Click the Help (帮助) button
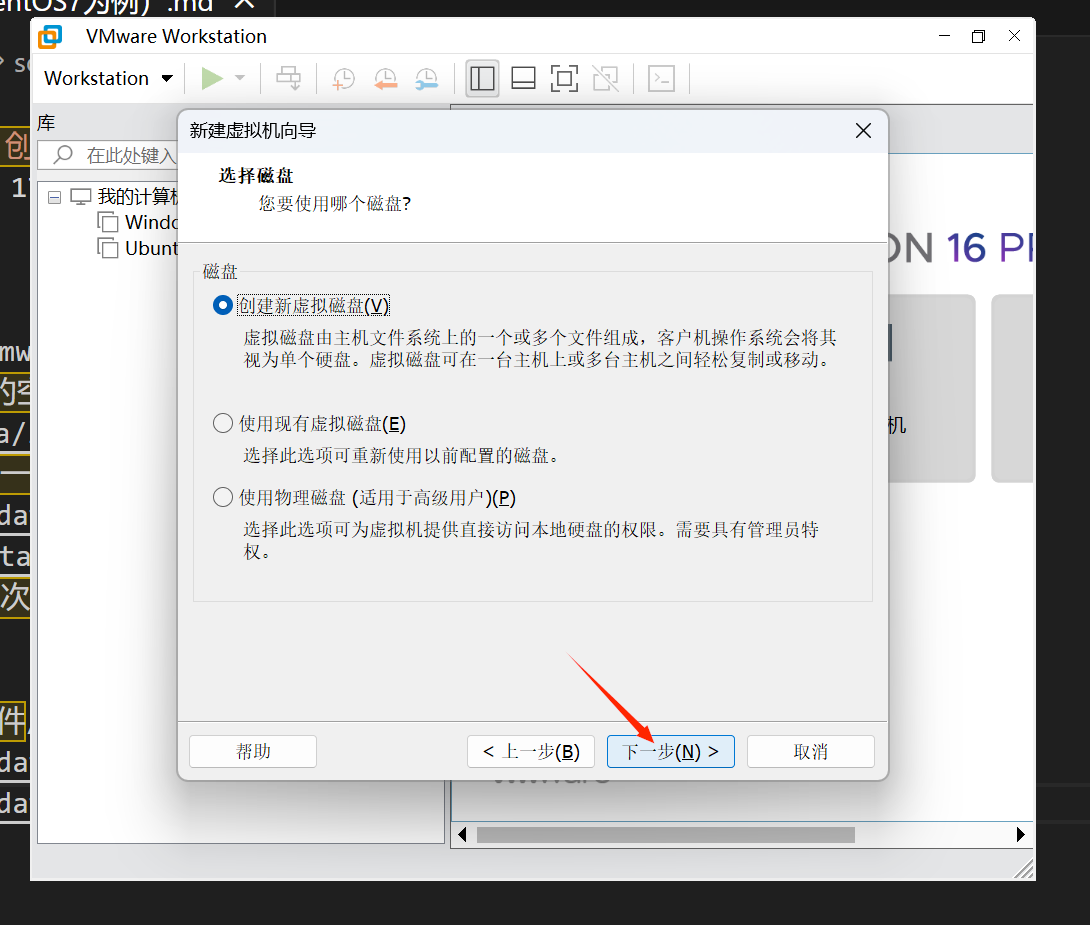The image size is (1090, 925). (x=253, y=752)
